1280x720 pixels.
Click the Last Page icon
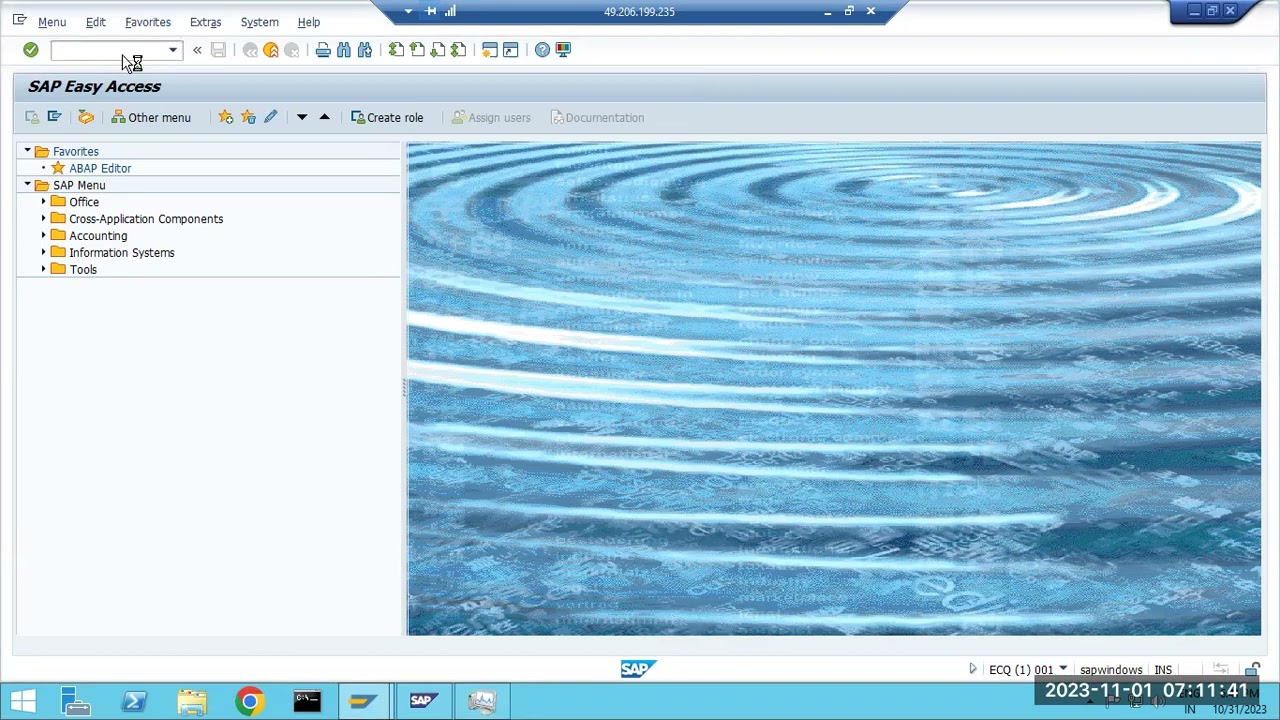(x=459, y=50)
